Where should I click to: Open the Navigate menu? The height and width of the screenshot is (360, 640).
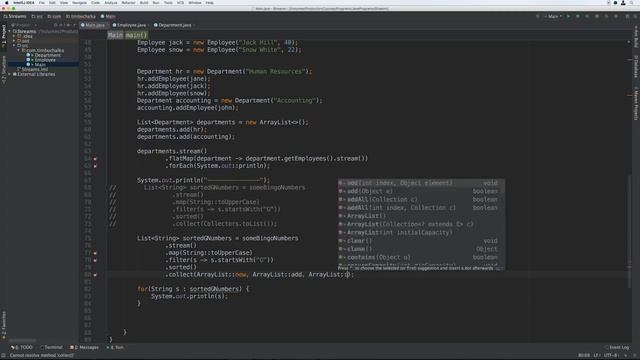(x=79, y=2)
